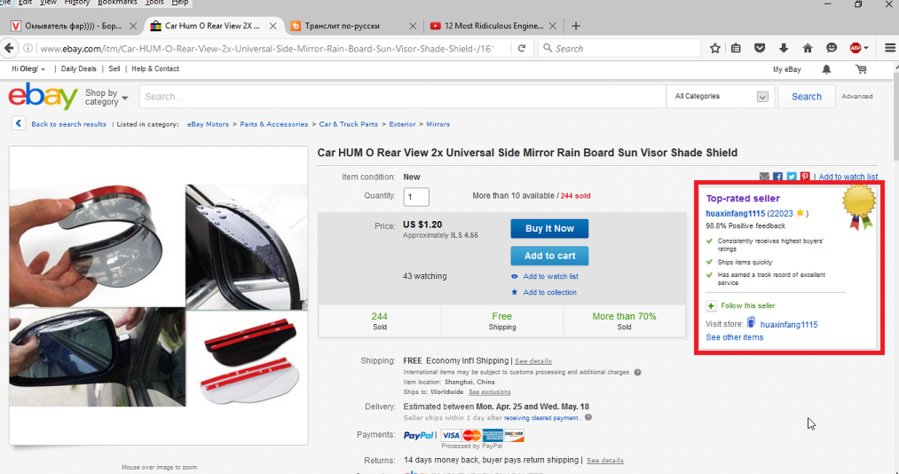Click the main product image

point(158,295)
